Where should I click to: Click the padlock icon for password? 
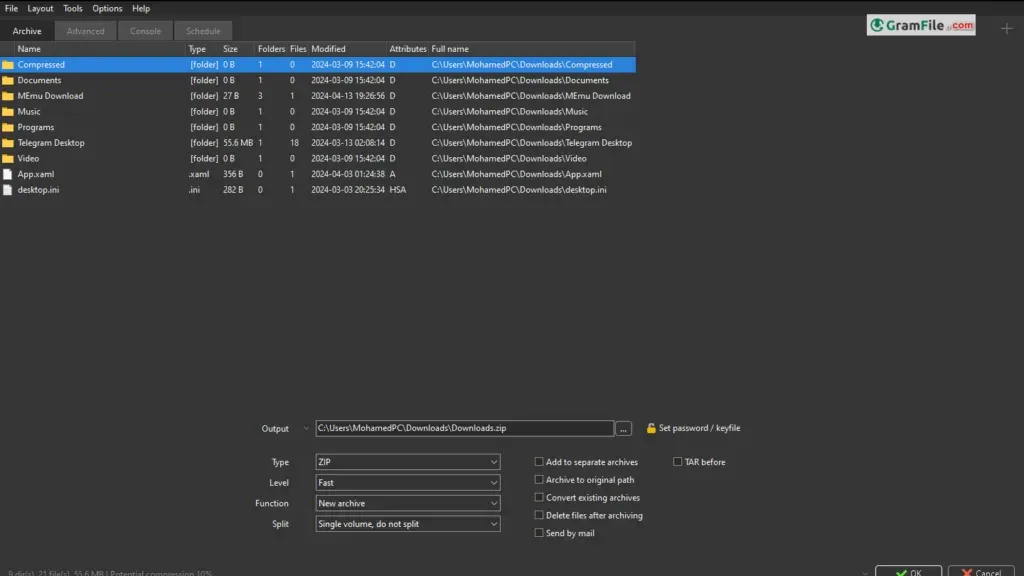click(x=651, y=428)
